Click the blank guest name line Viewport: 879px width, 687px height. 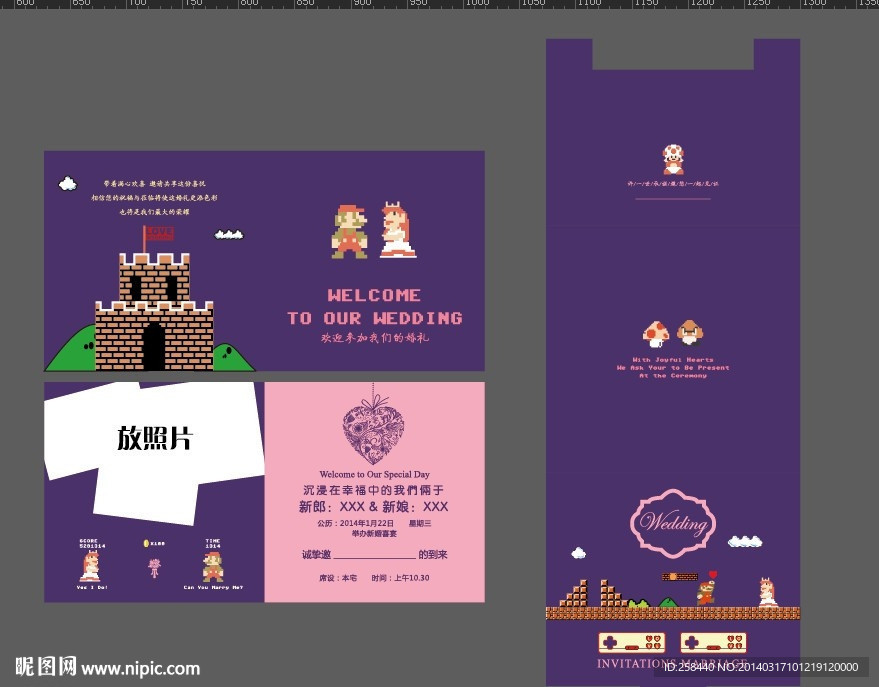tap(374, 558)
